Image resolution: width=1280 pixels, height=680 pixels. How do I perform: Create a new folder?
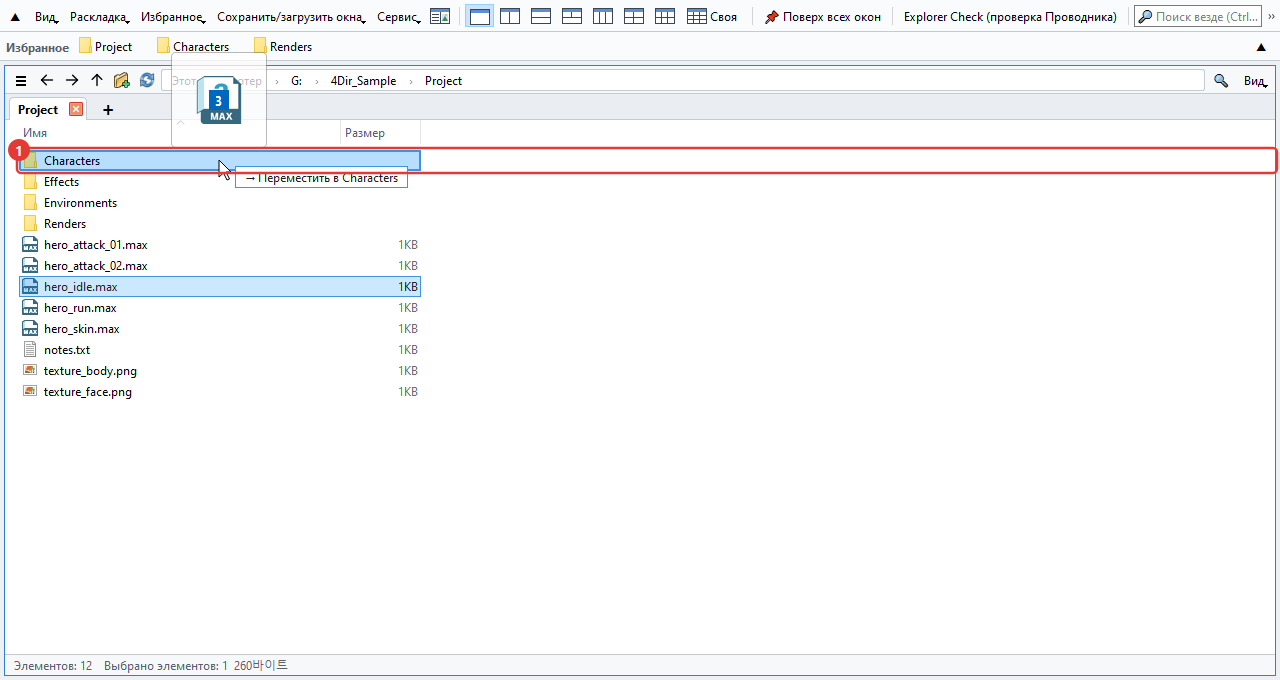(x=122, y=81)
